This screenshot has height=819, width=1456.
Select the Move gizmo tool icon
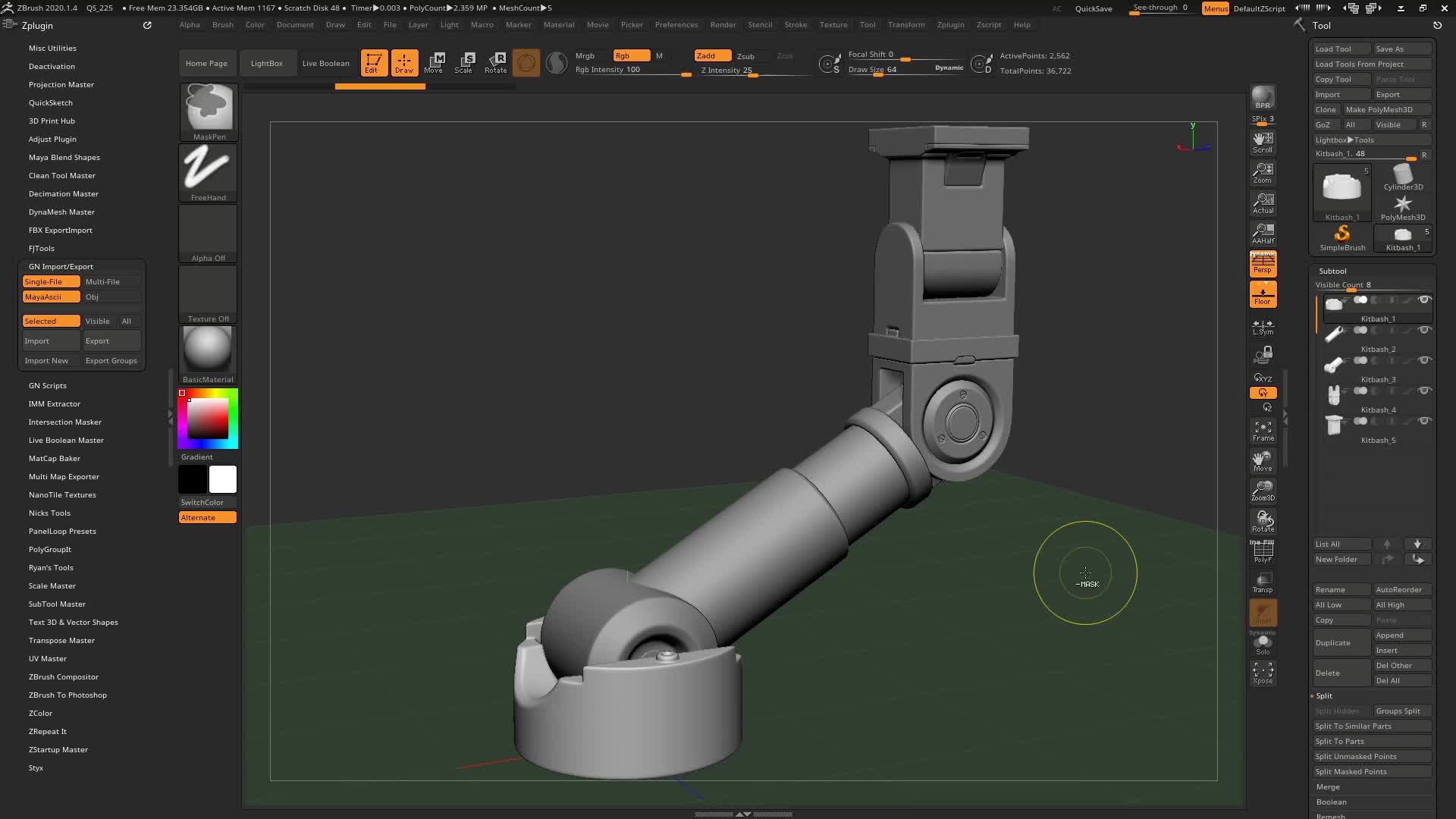434,62
